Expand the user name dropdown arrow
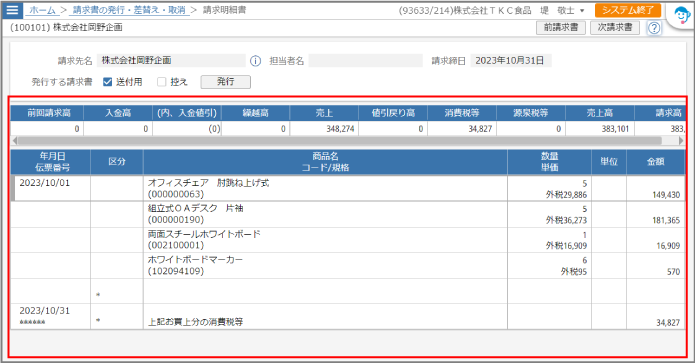 point(582,11)
